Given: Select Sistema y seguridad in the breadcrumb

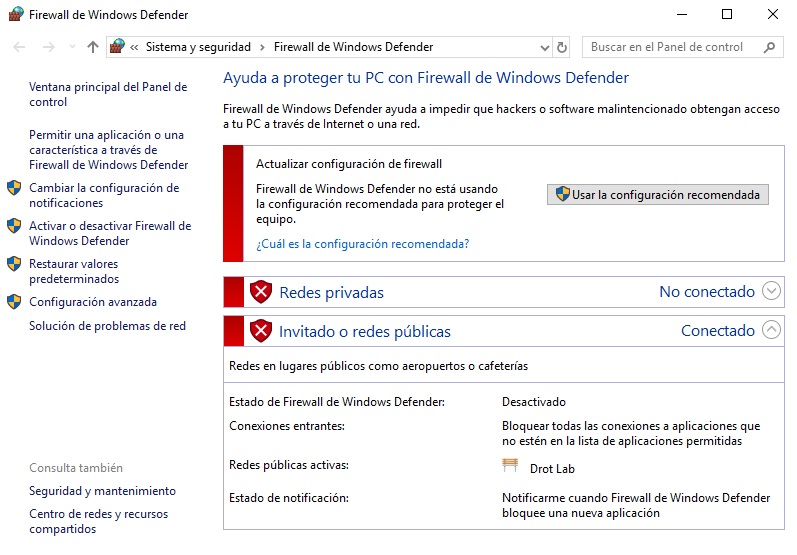Looking at the screenshot, I should point(198,47).
